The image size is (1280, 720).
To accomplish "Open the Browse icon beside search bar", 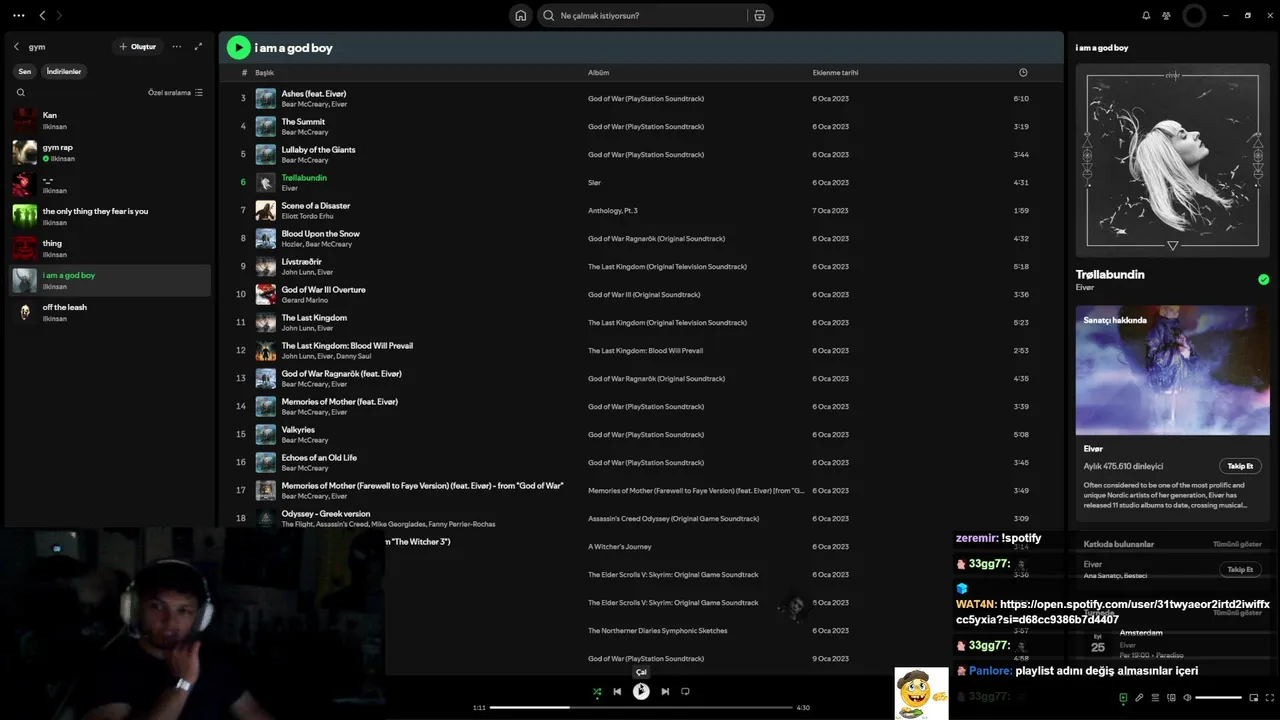I will (760, 15).
